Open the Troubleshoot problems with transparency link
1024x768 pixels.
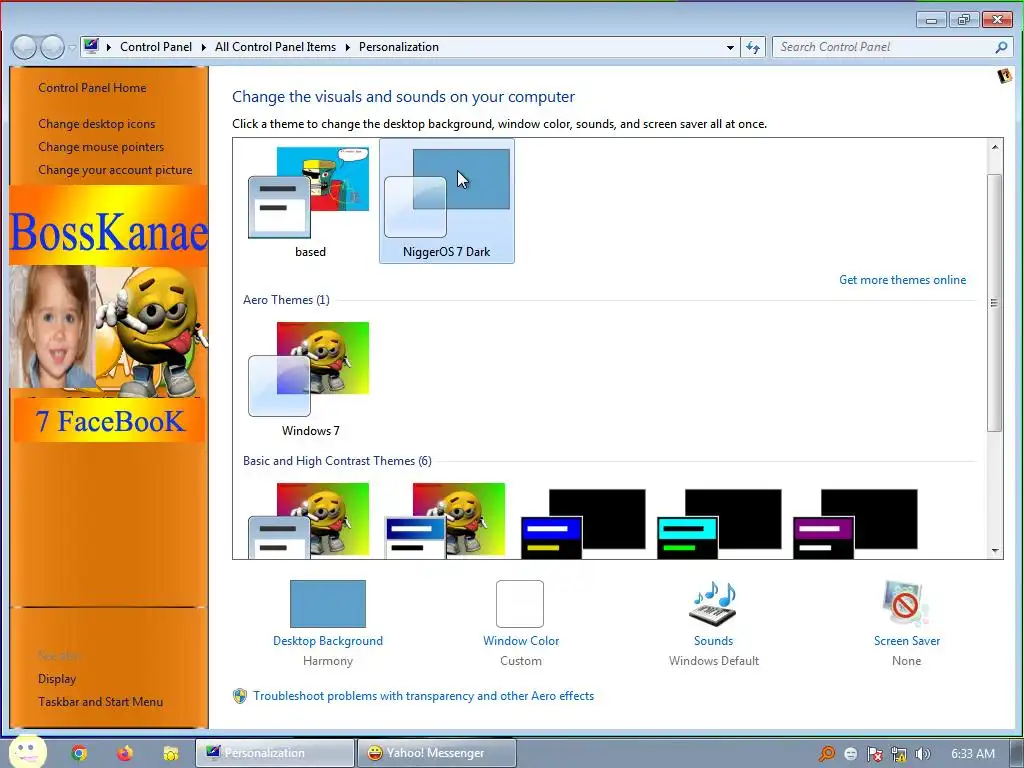pyautogui.click(x=424, y=696)
